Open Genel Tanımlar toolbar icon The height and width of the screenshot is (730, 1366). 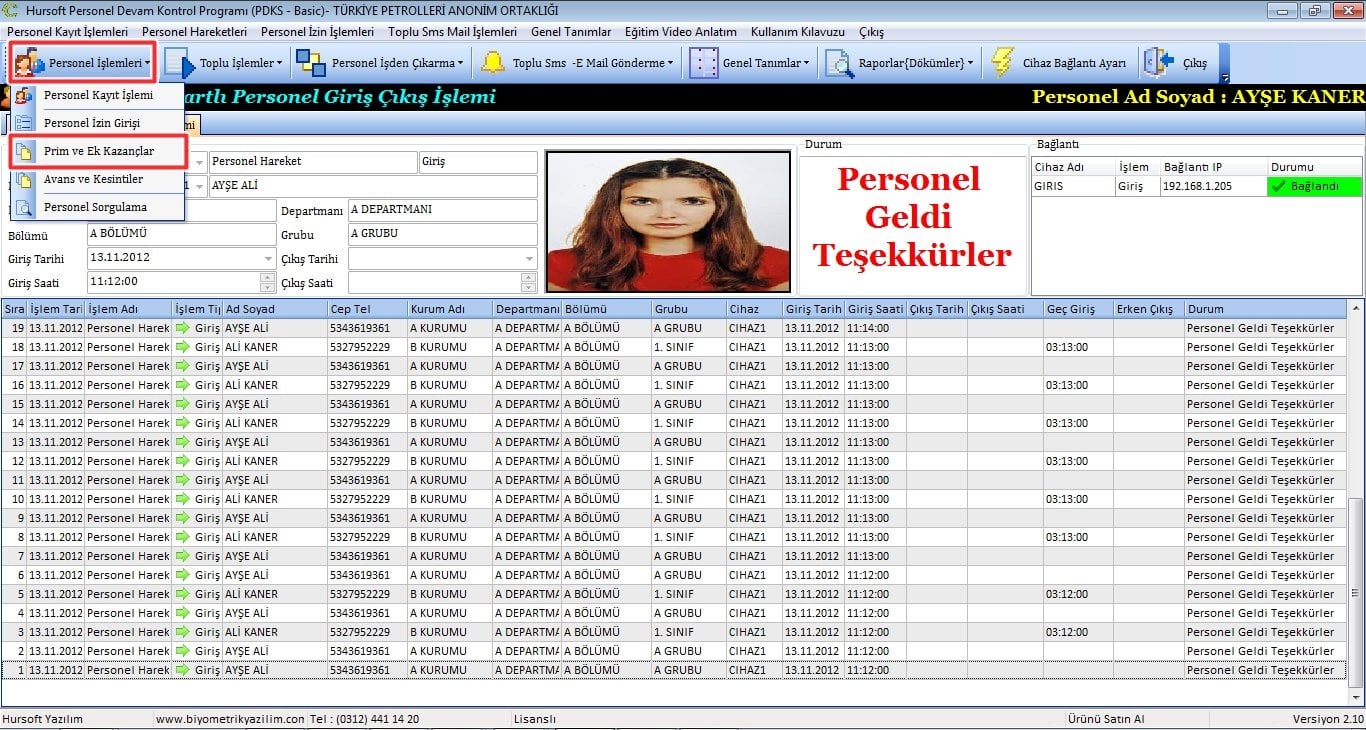click(x=704, y=63)
